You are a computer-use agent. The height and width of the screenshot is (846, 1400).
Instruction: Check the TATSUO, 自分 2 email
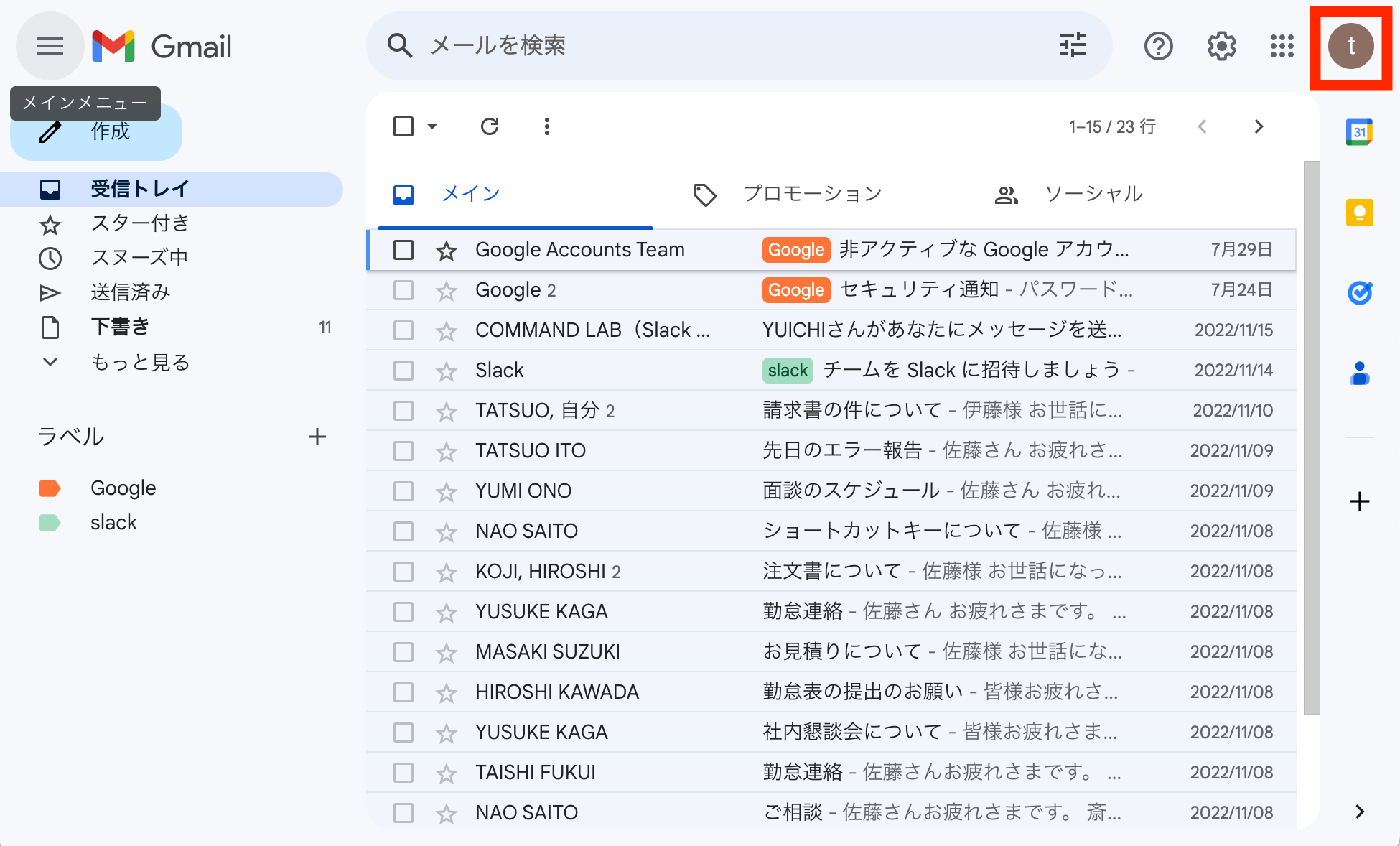pos(403,411)
